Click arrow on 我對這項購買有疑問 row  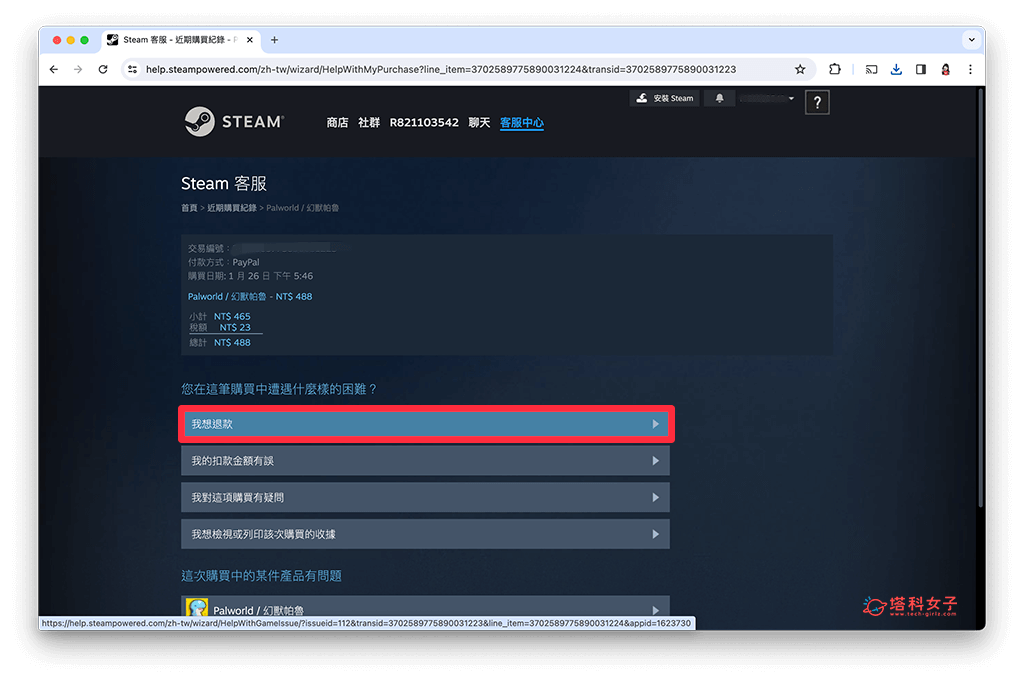tap(655, 498)
